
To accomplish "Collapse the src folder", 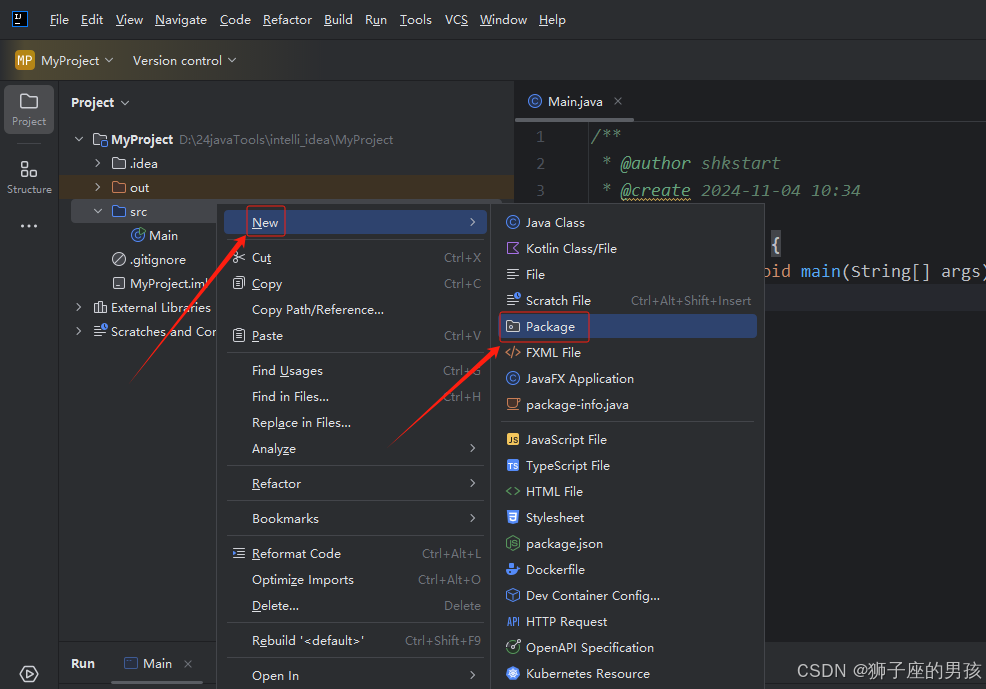I will click(x=97, y=211).
